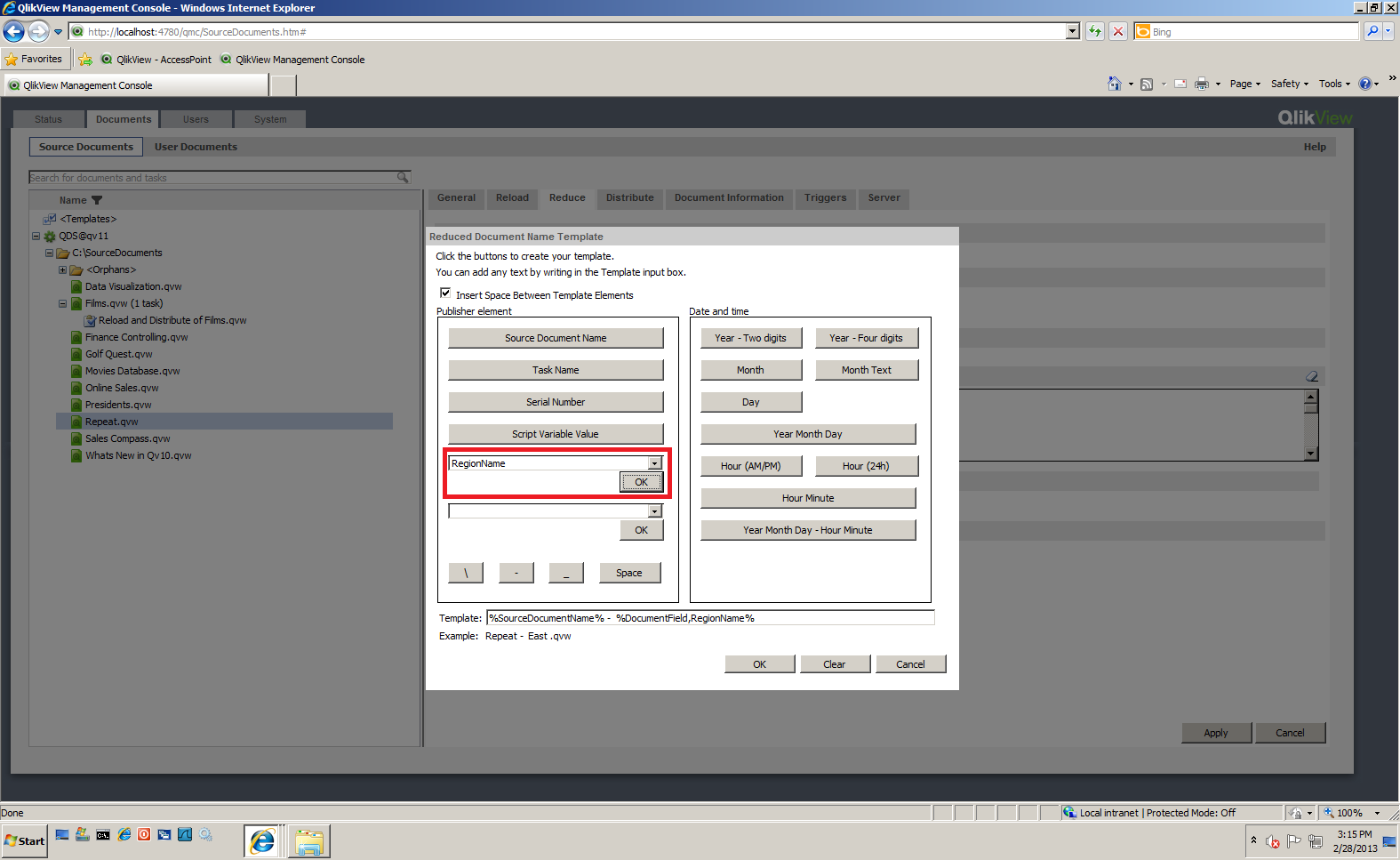Click the search magnifier in the documents search box

[403, 177]
